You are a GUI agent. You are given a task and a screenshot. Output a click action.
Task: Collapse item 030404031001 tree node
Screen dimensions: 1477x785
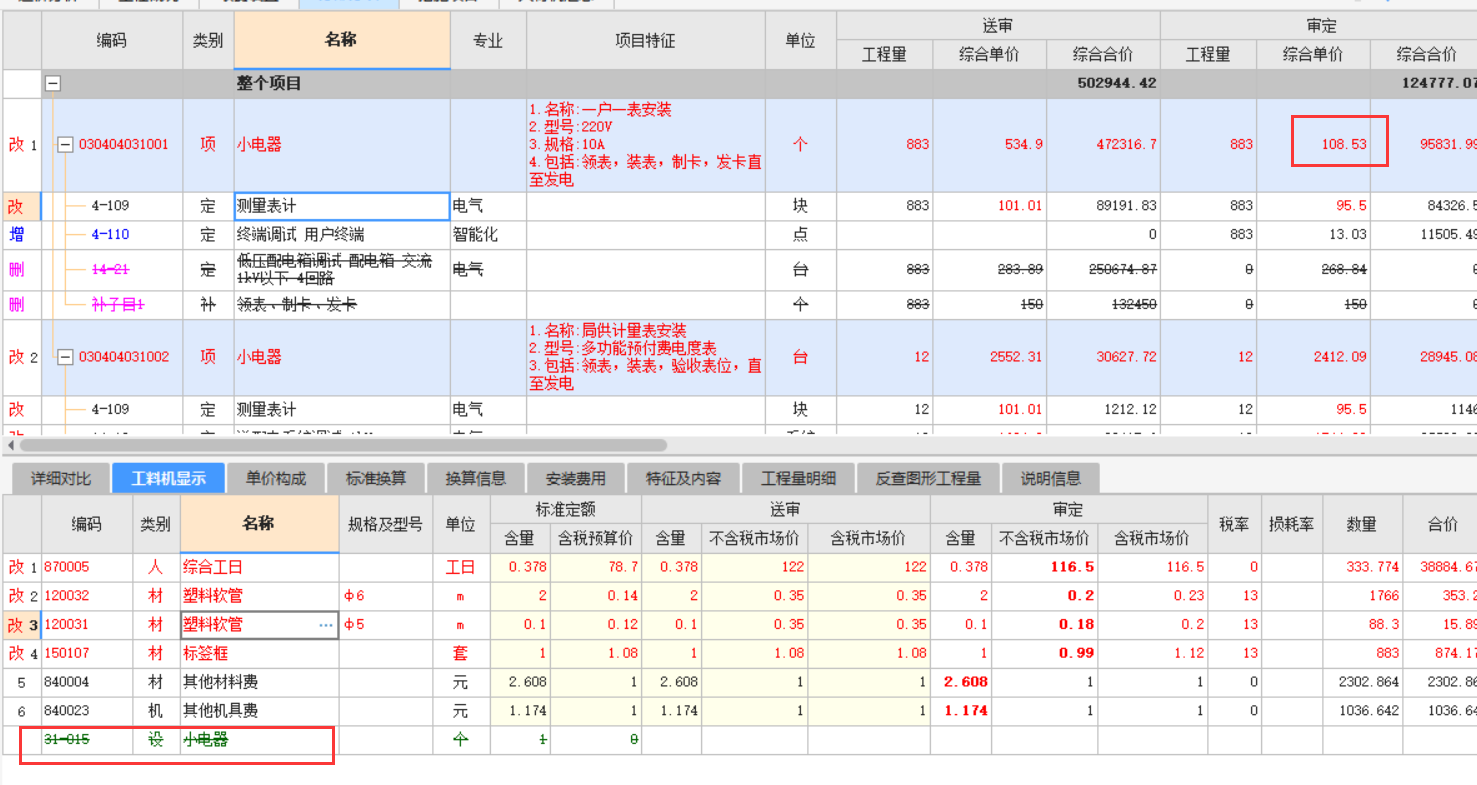(65, 144)
